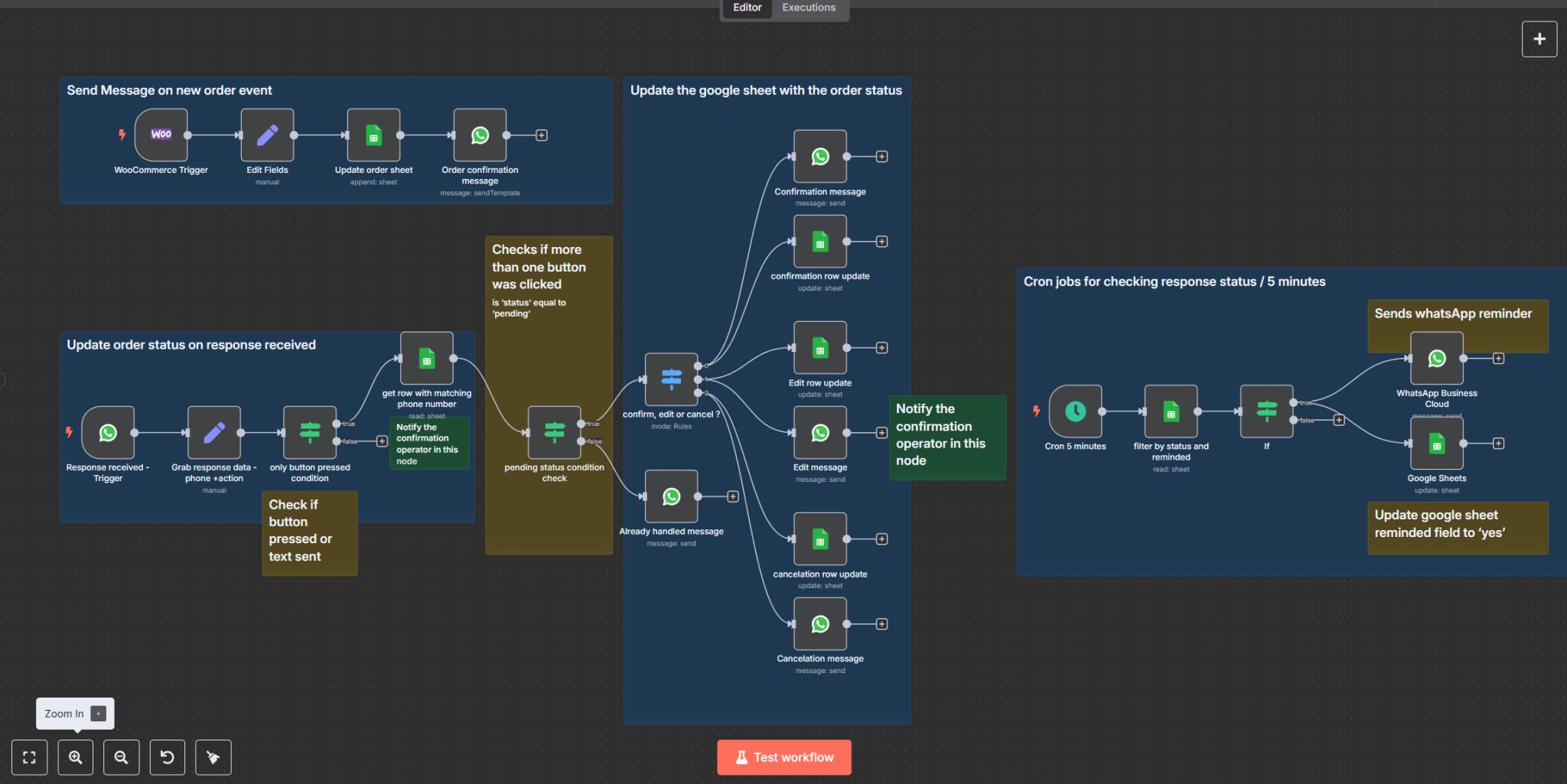The image size is (1567, 784).
Task: Open the Already handled message node
Action: tap(671, 496)
